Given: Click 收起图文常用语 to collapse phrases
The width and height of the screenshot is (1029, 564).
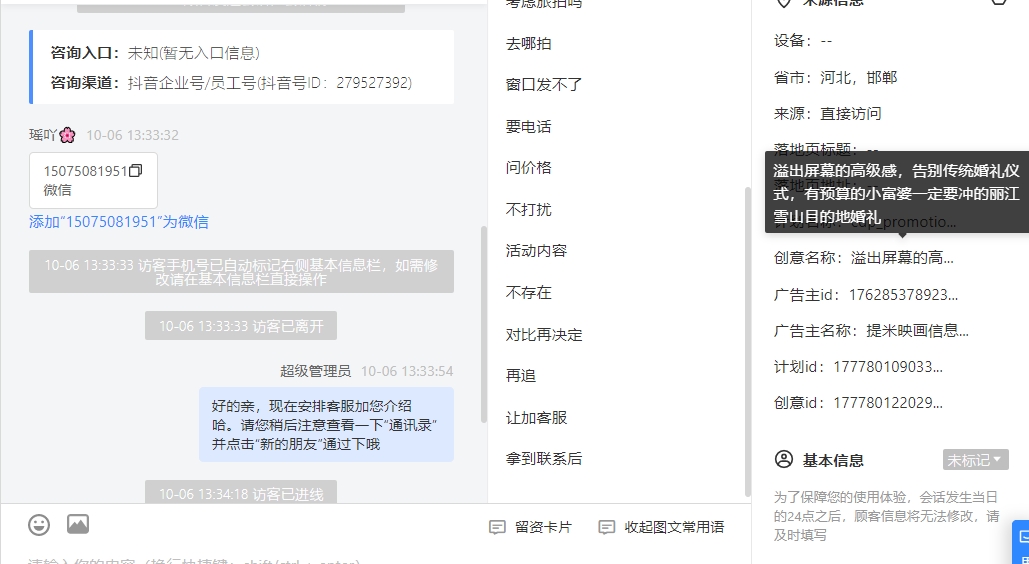Looking at the screenshot, I should click(x=662, y=527).
